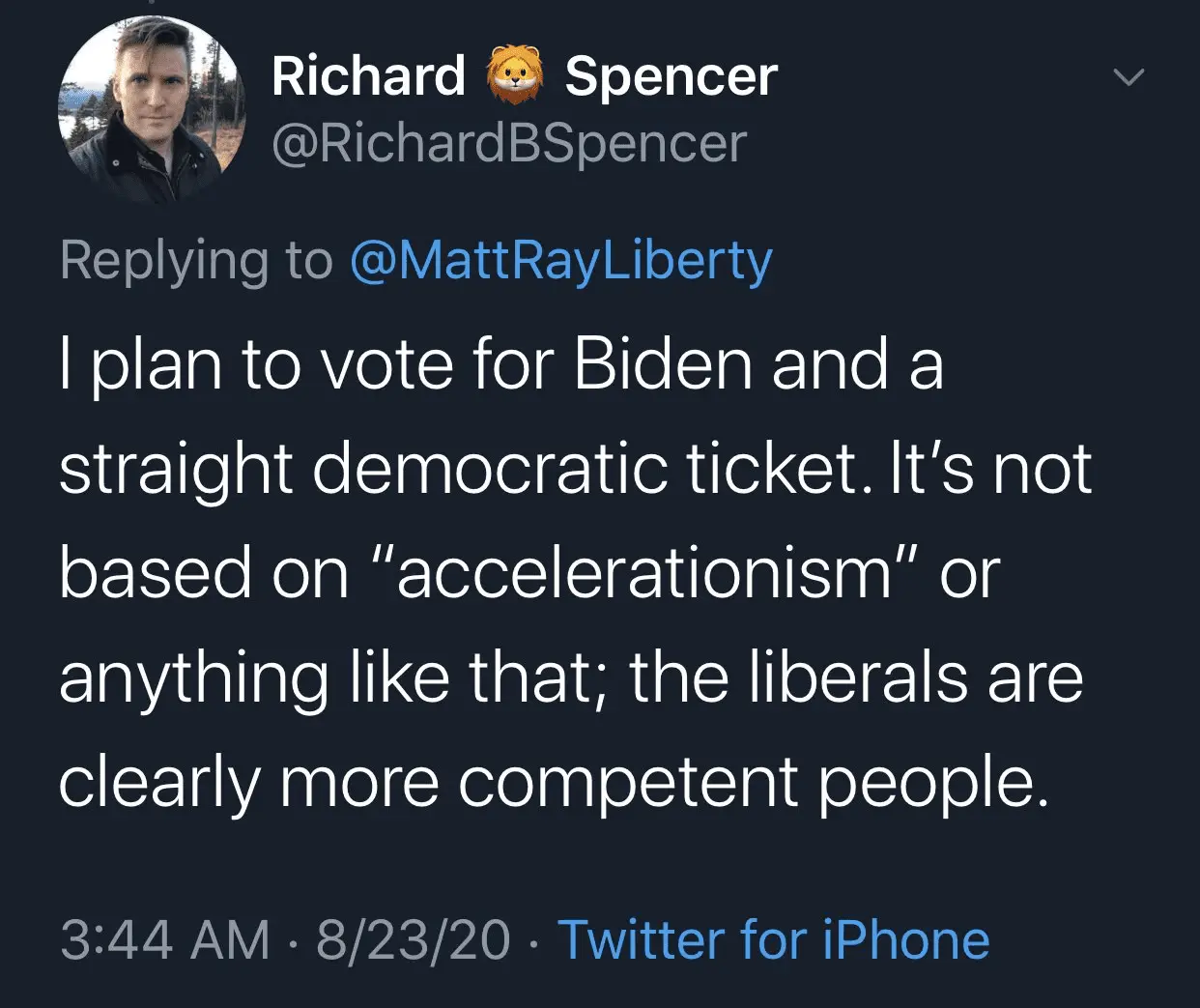Click the word "vote" in the tweet
The image size is (1200, 1008).
(386, 365)
